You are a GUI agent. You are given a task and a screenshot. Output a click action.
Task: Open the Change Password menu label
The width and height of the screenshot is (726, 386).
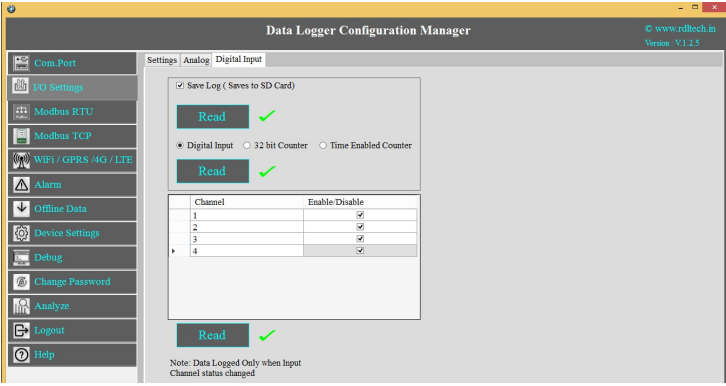[x=72, y=282]
